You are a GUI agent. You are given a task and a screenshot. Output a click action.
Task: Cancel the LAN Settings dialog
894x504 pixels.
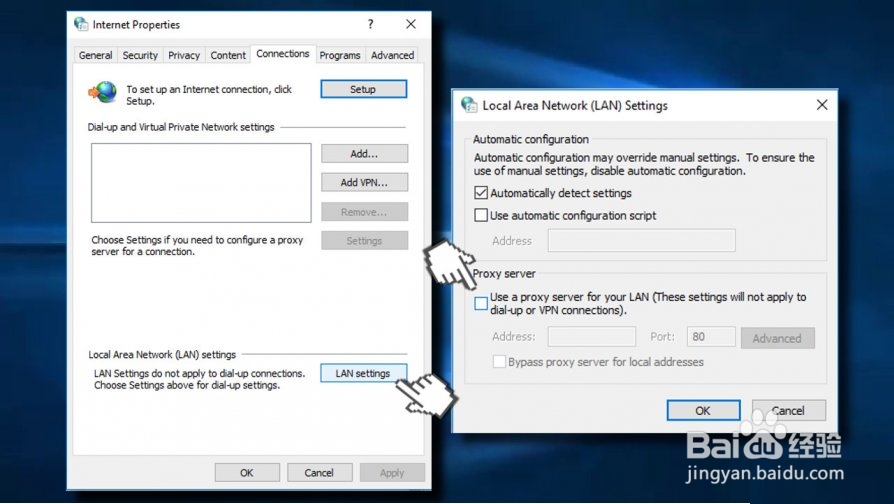point(789,410)
